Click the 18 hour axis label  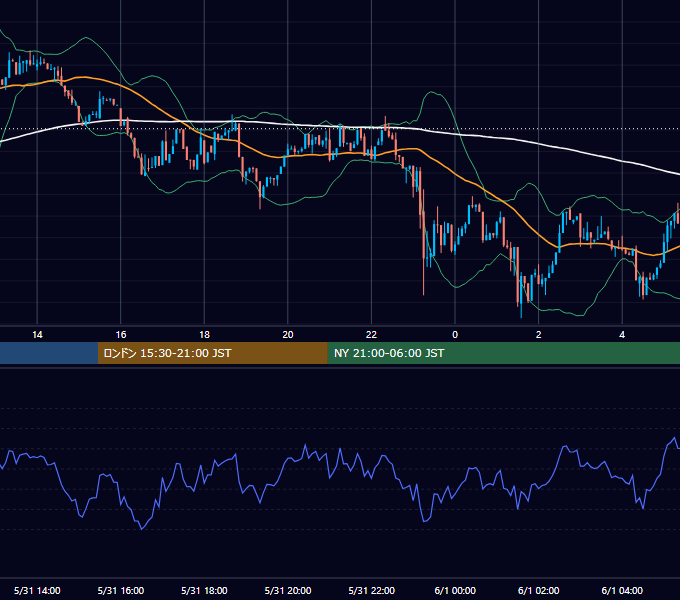pos(204,335)
